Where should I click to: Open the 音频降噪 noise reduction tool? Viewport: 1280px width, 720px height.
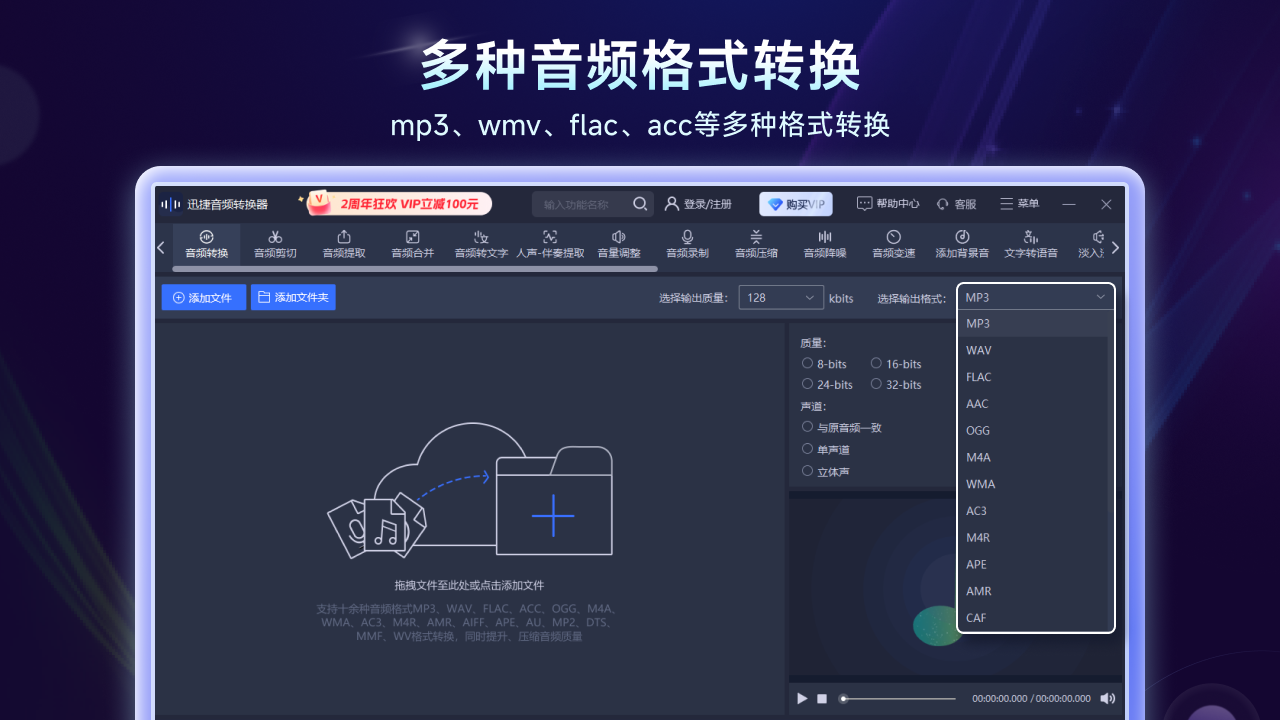[x=825, y=244]
